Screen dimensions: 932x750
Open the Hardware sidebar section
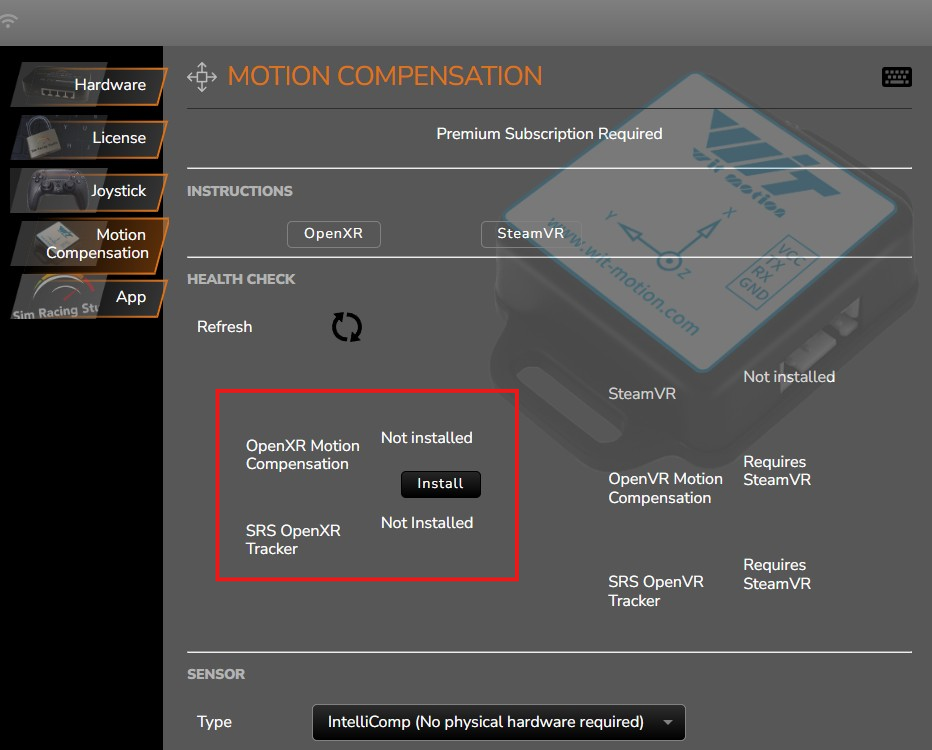pos(89,84)
